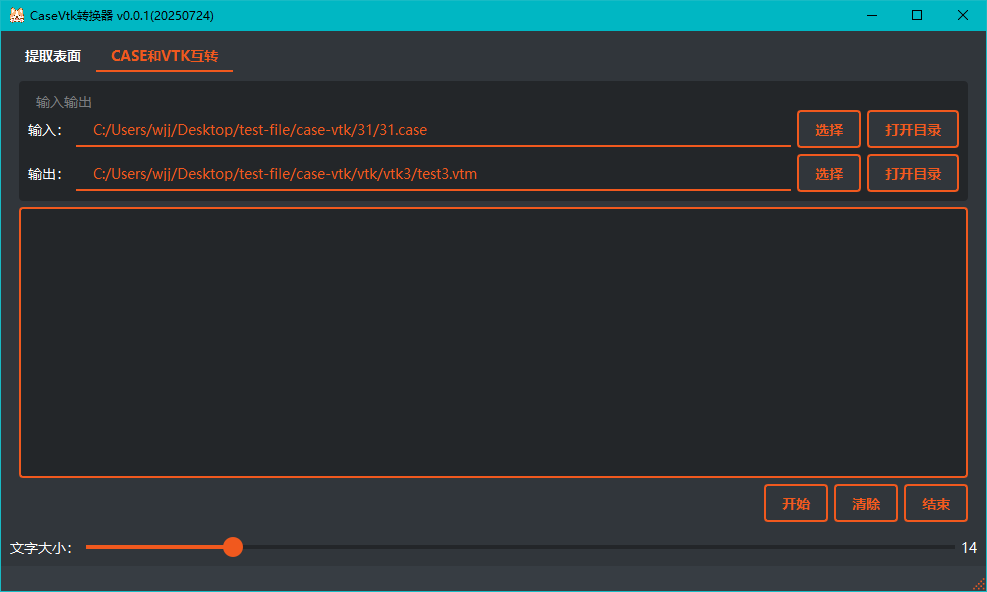The width and height of the screenshot is (987, 592).
Task: Click the 选择 button next to the input path
Action: (828, 129)
